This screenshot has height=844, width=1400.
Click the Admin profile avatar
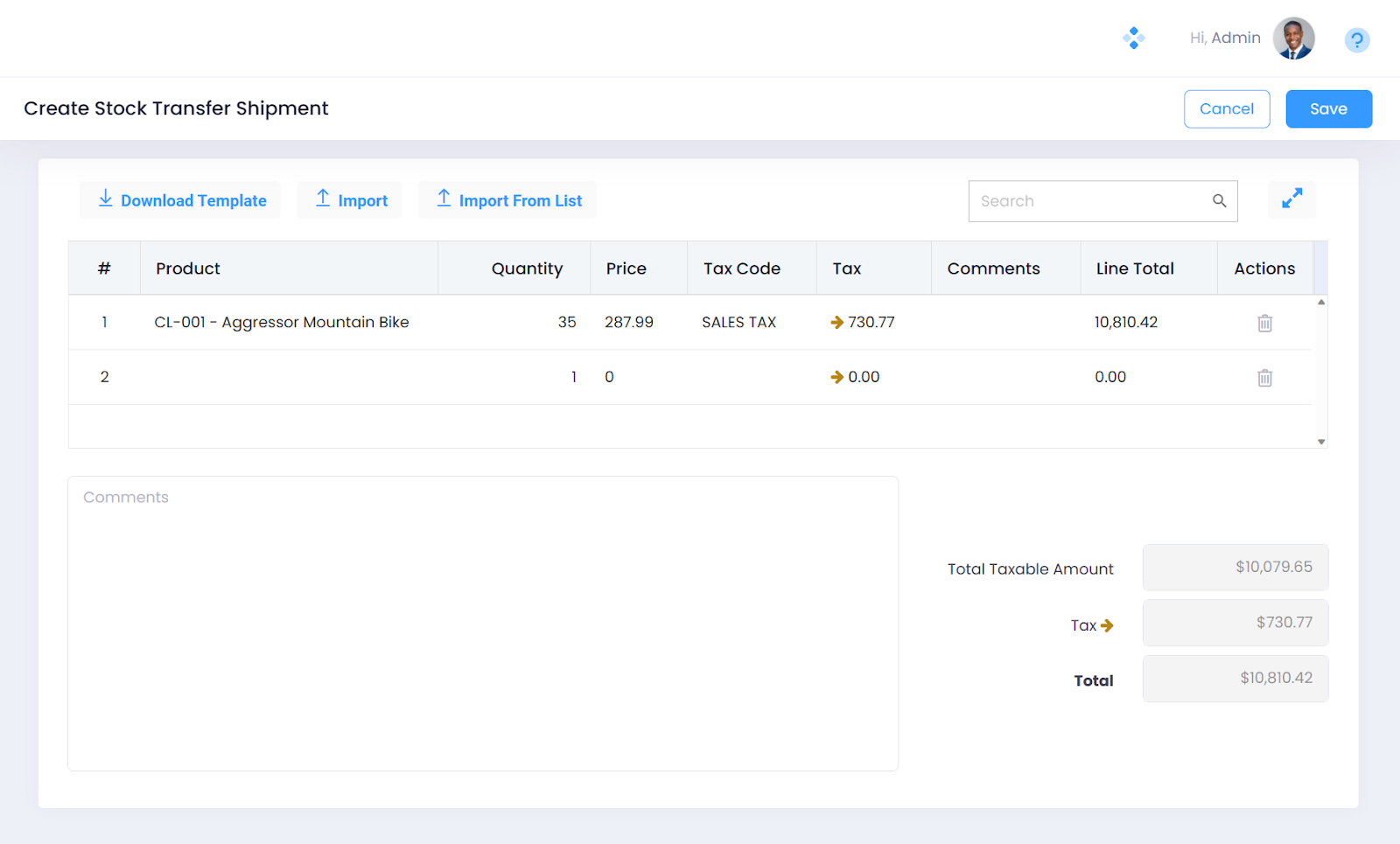tap(1293, 38)
